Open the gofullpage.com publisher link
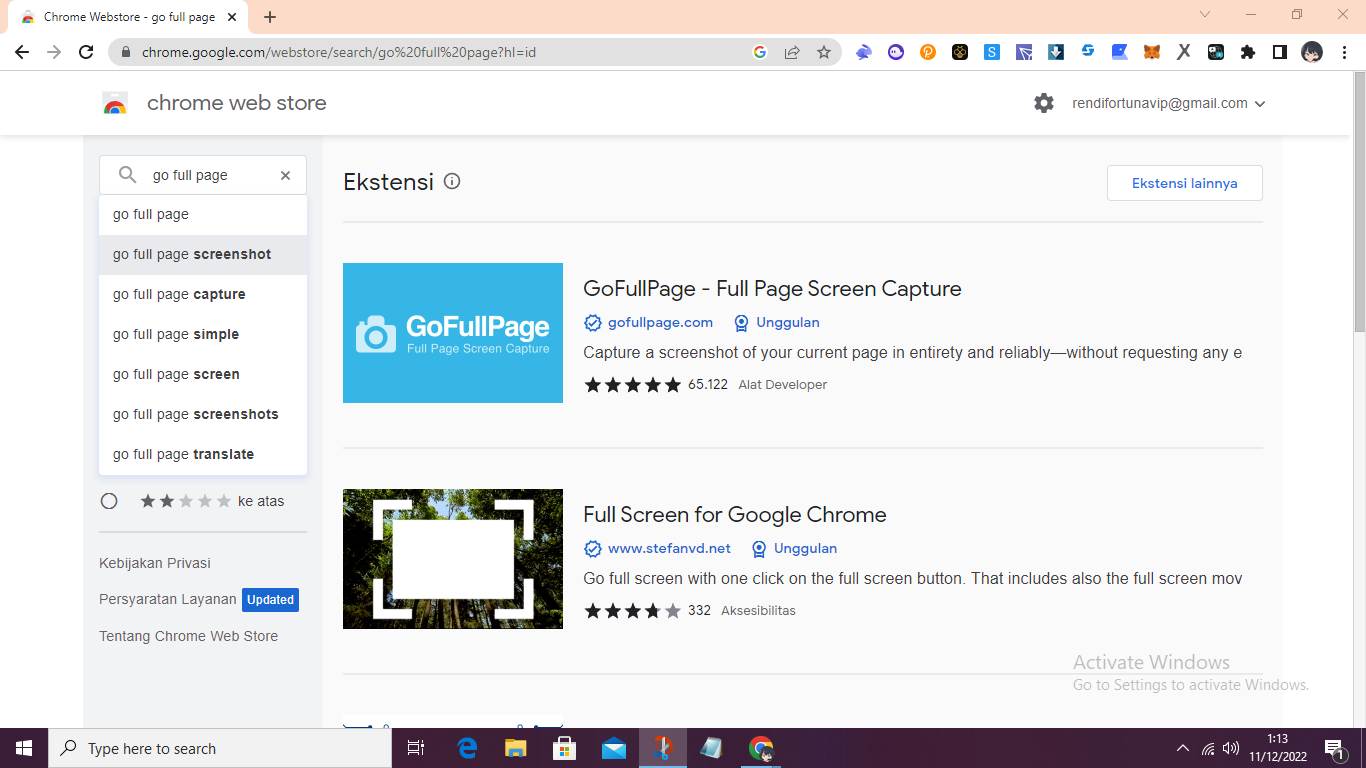 pyautogui.click(x=660, y=322)
